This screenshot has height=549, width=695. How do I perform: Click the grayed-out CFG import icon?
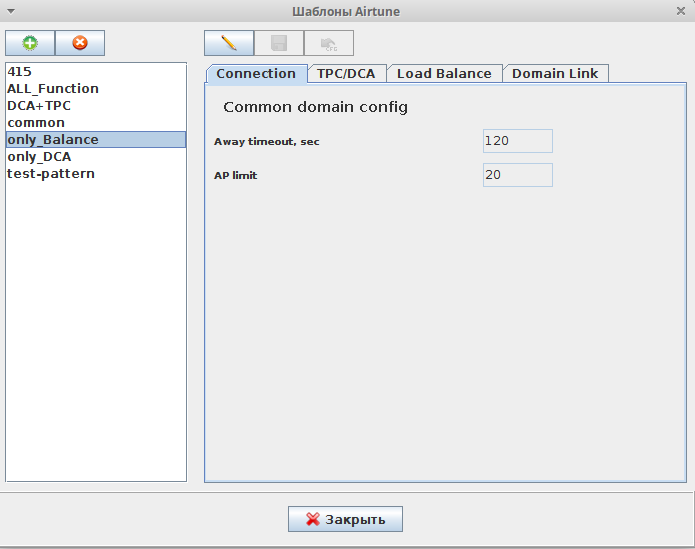[x=328, y=43]
